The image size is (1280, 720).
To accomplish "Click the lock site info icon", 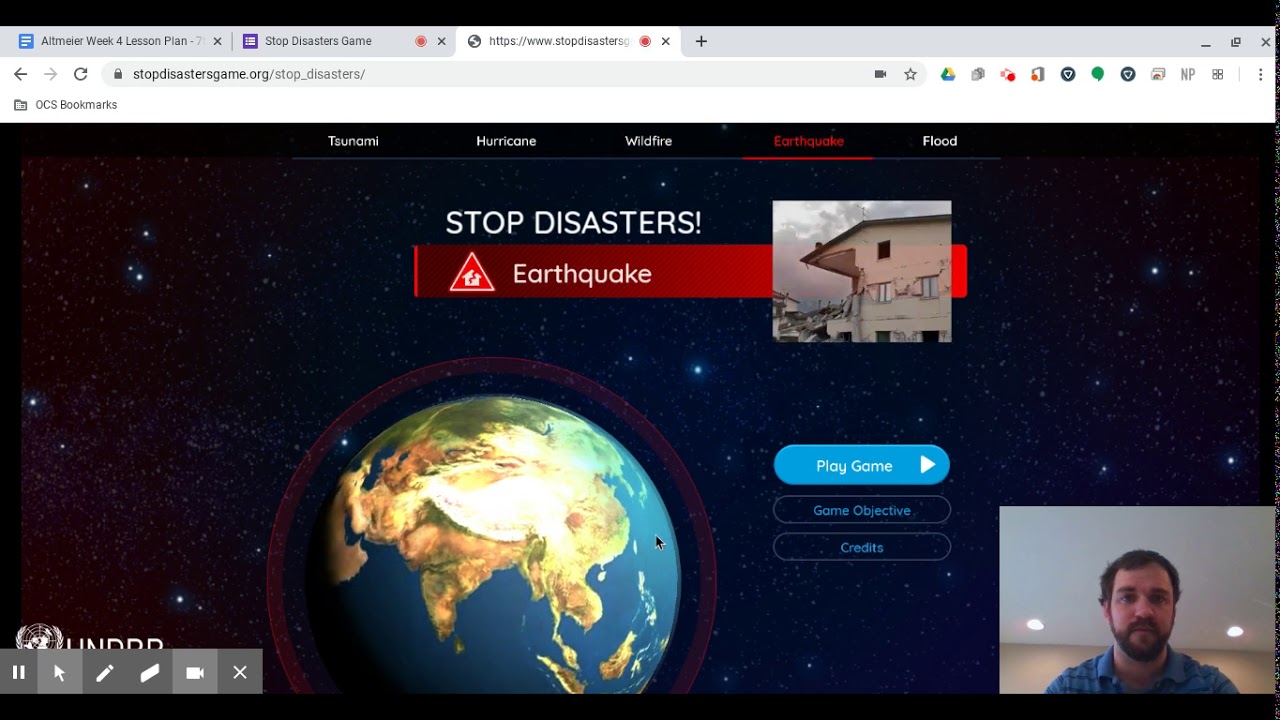I will point(119,74).
